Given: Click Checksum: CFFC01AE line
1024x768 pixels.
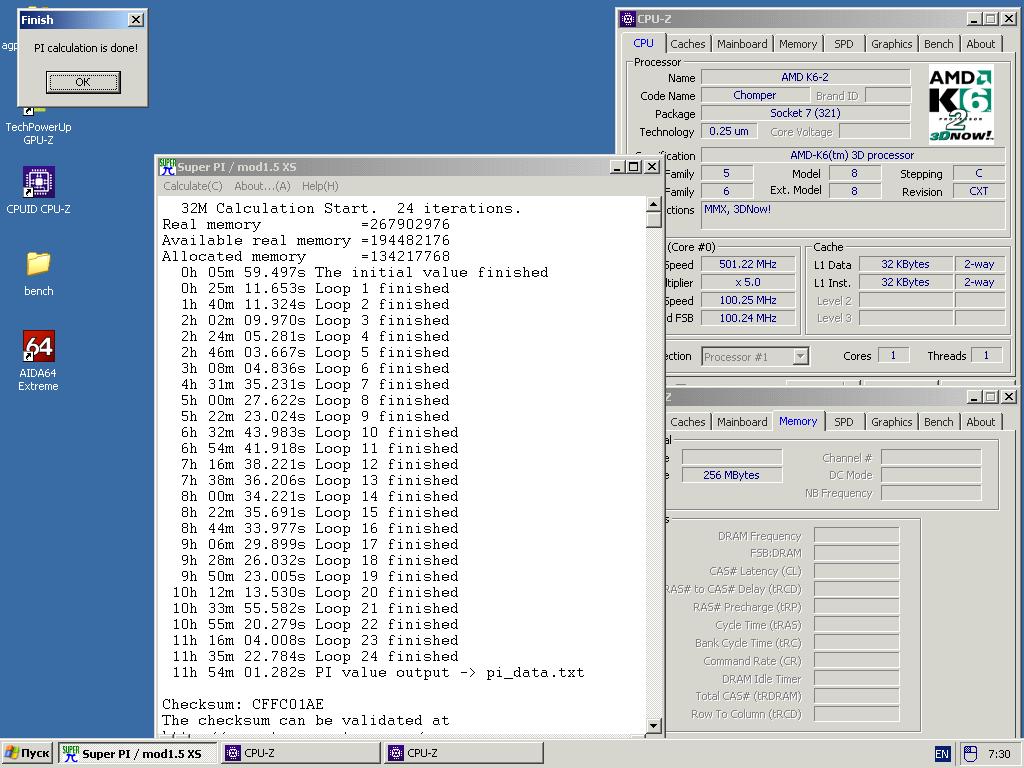Looking at the screenshot, I should click(x=243, y=705).
